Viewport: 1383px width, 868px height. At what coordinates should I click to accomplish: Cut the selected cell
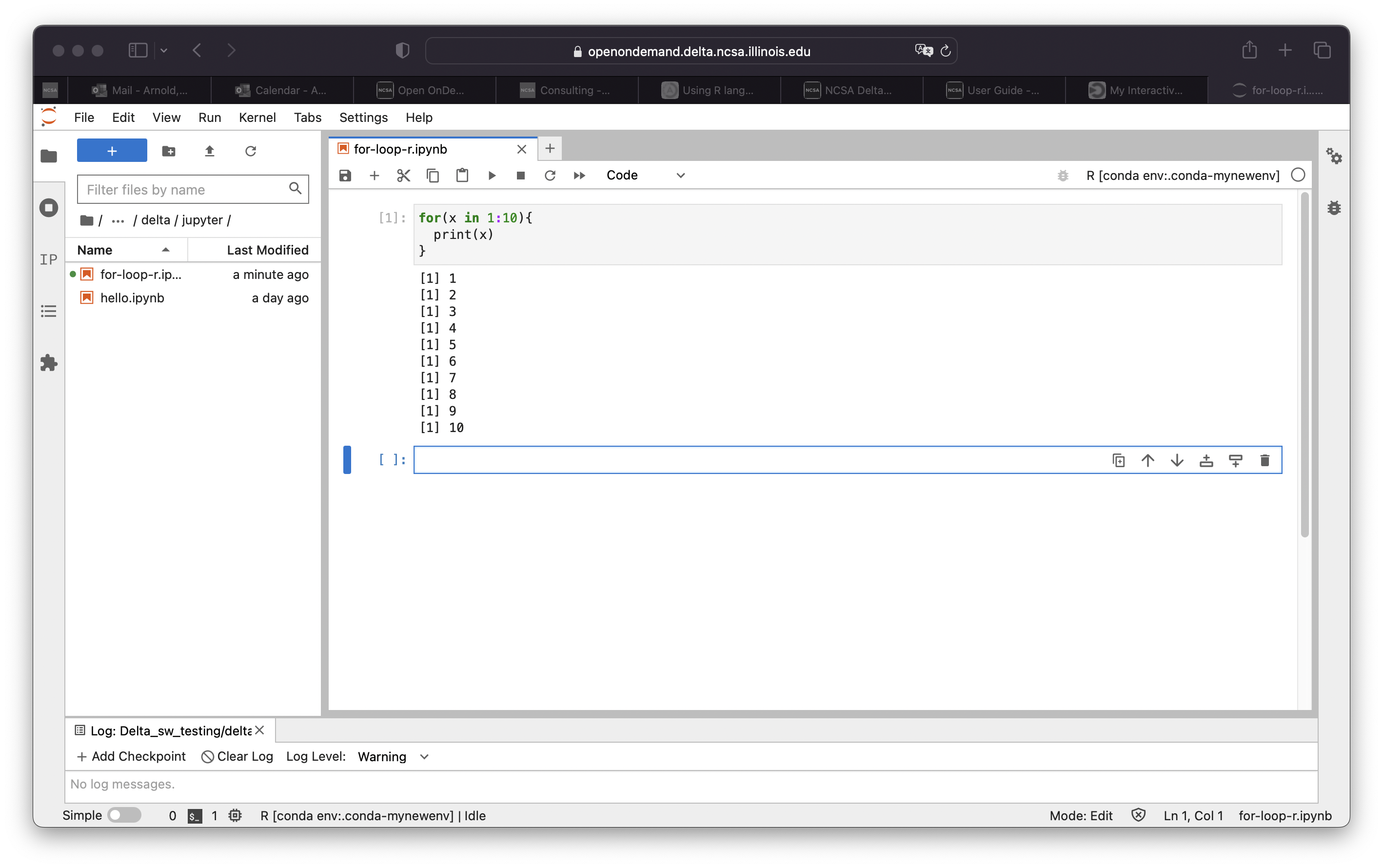tap(403, 175)
